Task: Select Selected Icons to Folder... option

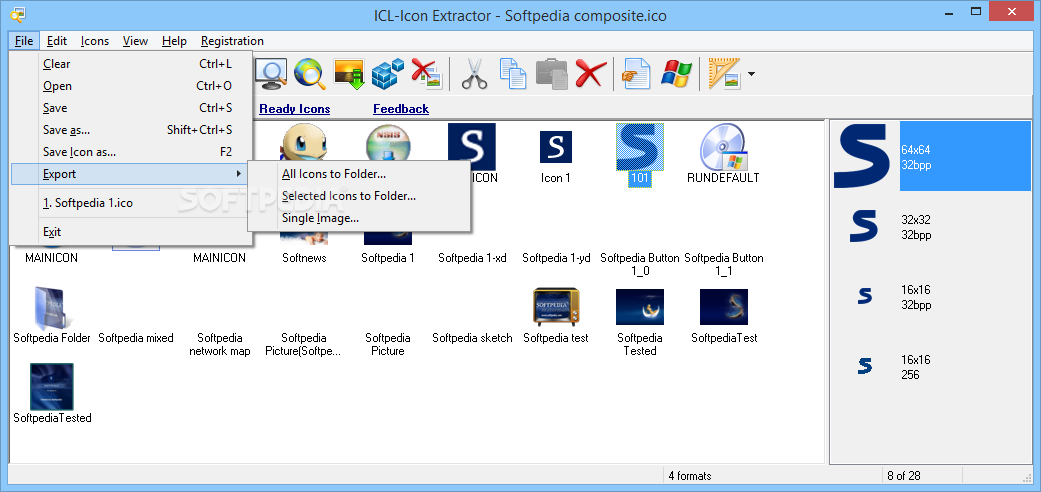Action: [359, 196]
